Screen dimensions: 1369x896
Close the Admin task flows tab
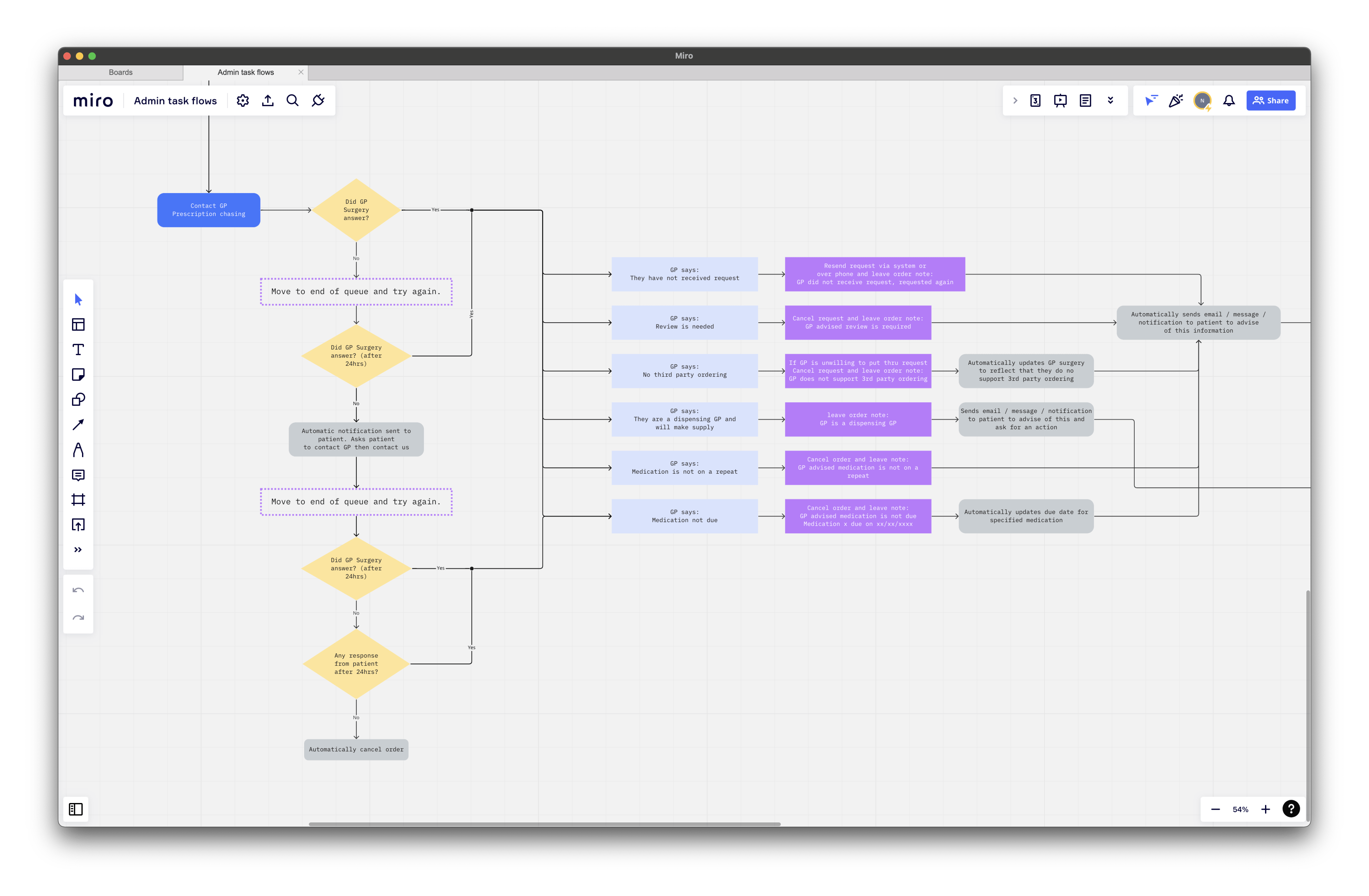tap(301, 72)
